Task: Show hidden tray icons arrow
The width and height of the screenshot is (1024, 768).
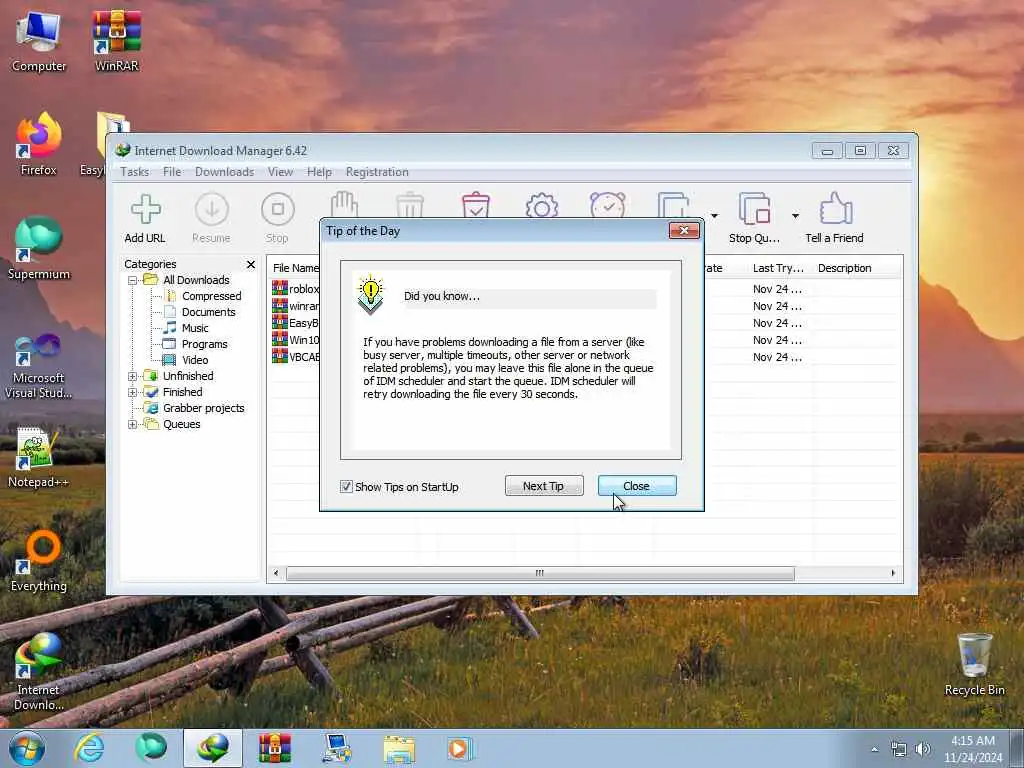Action: click(x=874, y=749)
